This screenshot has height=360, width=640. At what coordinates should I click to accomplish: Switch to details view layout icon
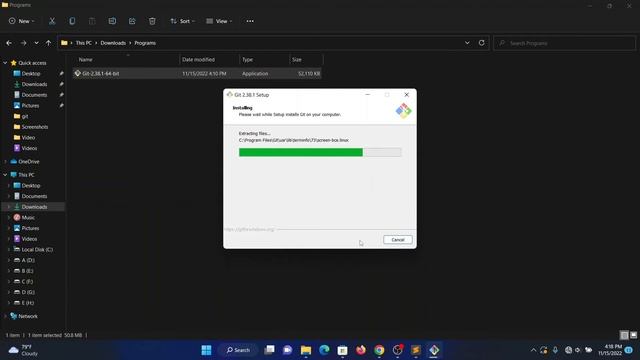pos(624,335)
